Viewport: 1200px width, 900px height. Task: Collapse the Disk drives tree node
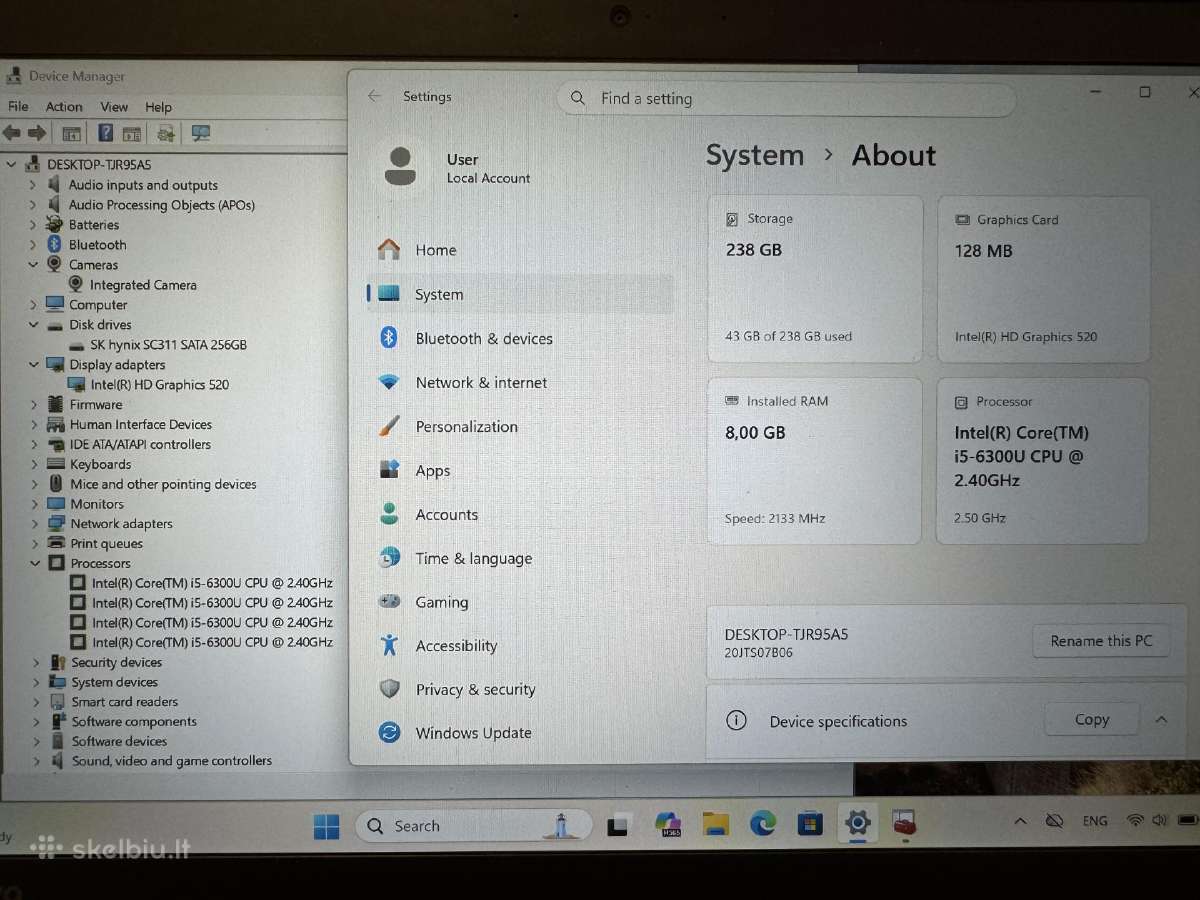click(33, 325)
